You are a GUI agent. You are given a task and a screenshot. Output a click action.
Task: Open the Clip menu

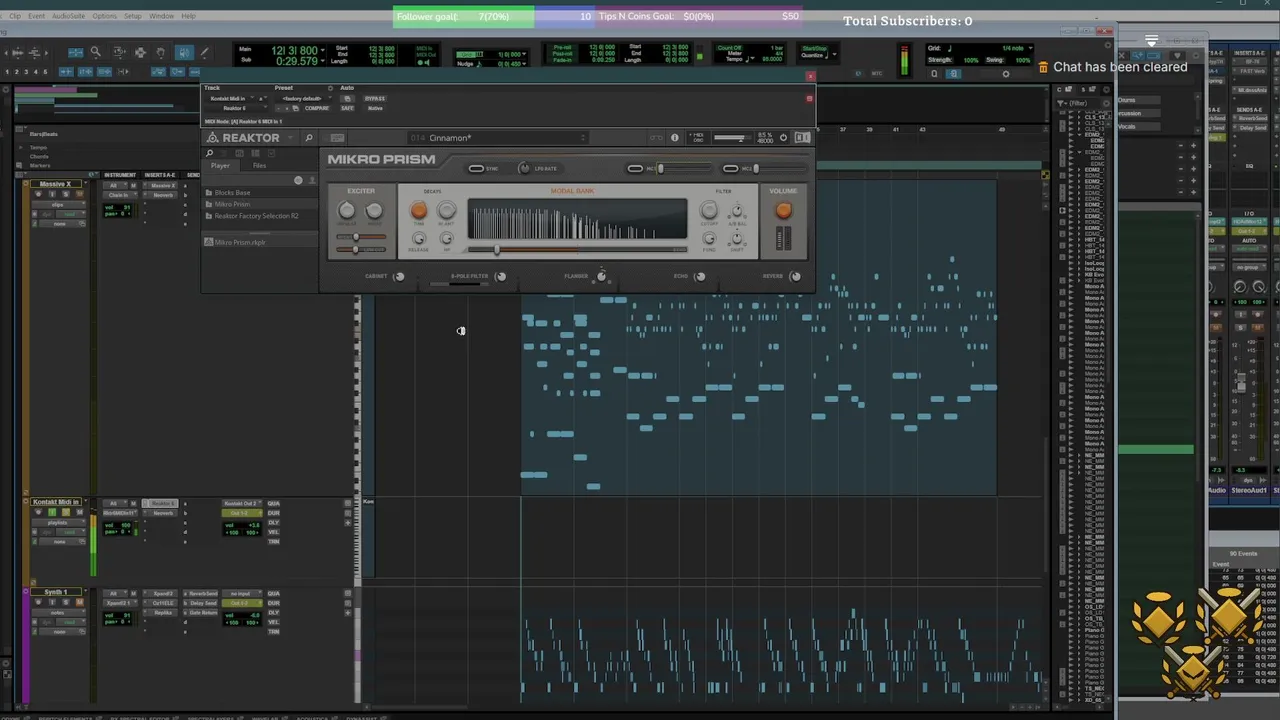click(x=14, y=16)
